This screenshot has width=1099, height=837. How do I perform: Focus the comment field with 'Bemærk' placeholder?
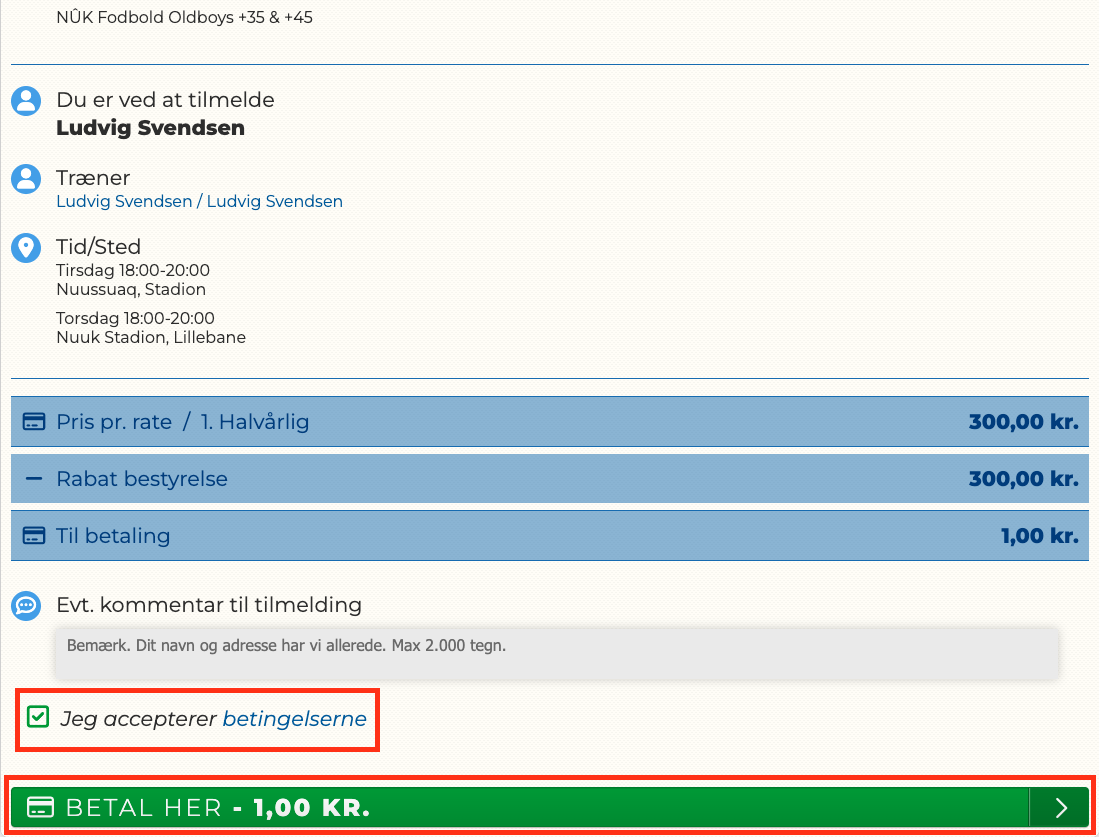click(x=556, y=653)
